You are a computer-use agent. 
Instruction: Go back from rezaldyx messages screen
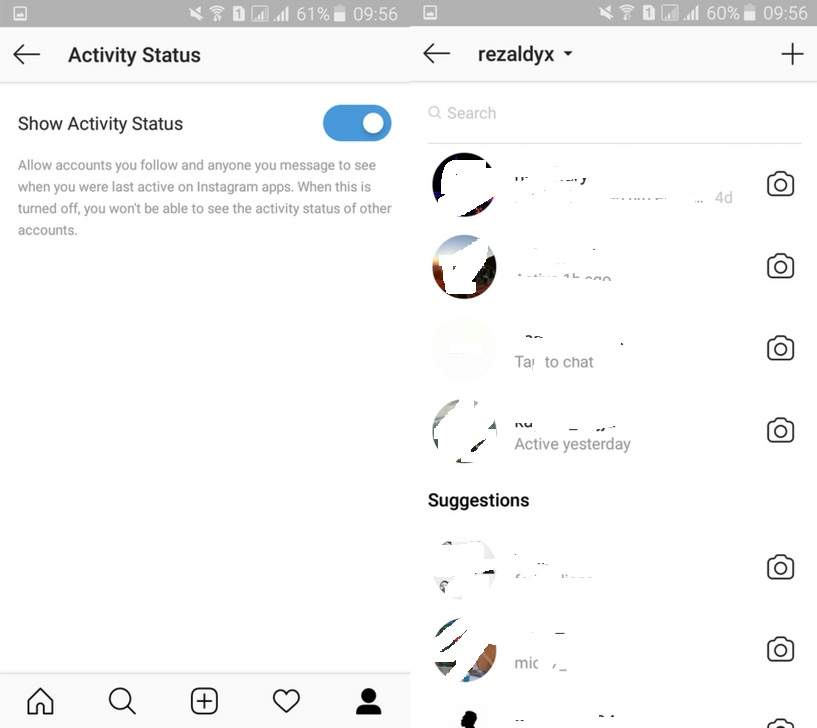coord(437,53)
